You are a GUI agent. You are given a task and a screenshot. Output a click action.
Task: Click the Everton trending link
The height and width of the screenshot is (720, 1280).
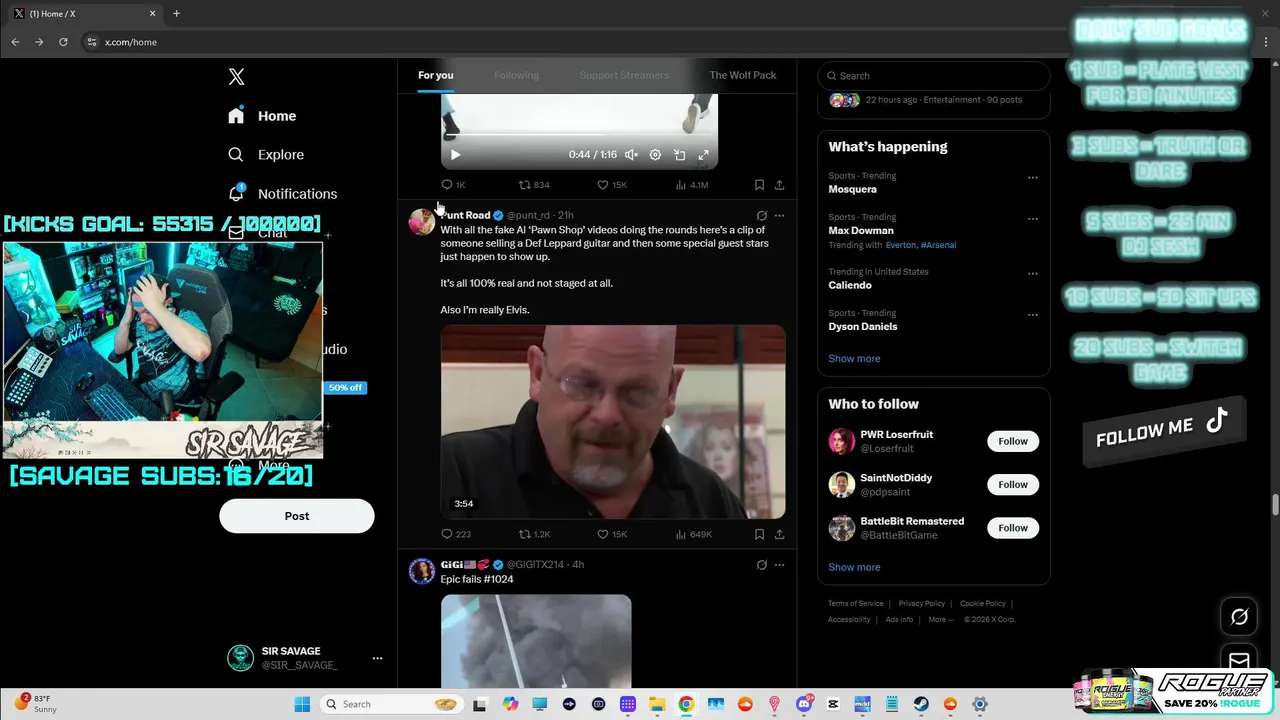coord(900,245)
